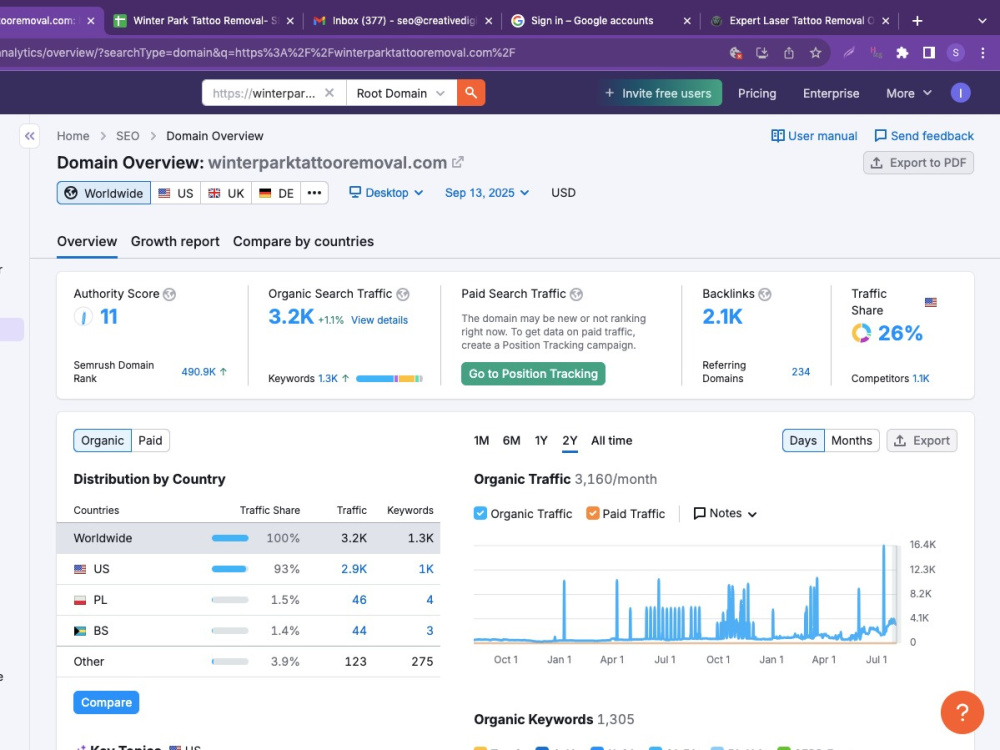The image size is (1000, 750).
Task: Click the Backlinks info globe icon
Action: click(765, 294)
